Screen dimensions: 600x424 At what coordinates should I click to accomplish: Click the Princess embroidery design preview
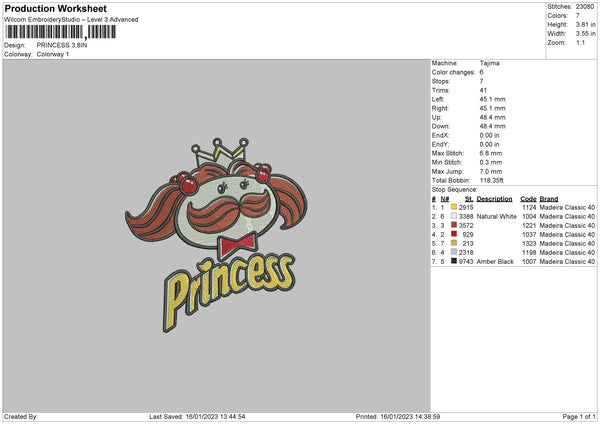tap(216, 235)
